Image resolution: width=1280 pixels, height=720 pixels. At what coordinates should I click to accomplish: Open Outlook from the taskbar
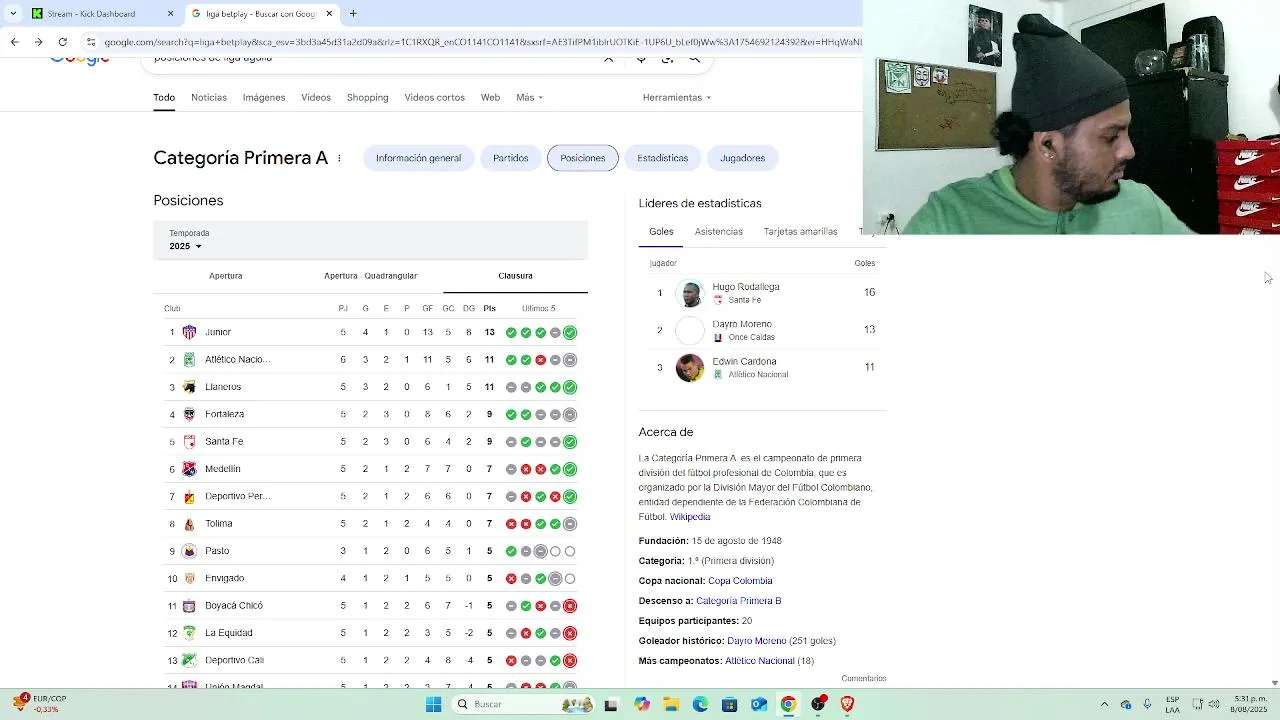[x=759, y=704]
